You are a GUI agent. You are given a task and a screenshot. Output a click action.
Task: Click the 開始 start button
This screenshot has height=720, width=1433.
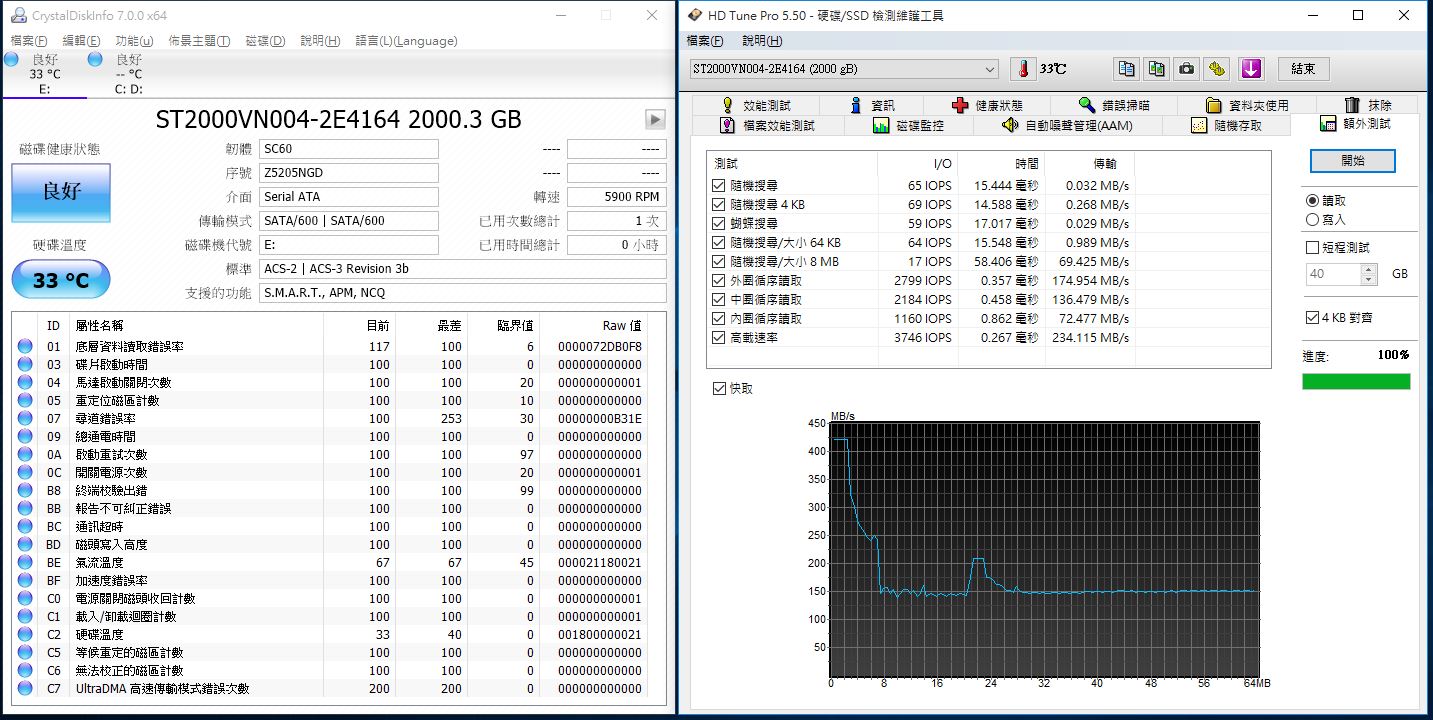click(1352, 161)
